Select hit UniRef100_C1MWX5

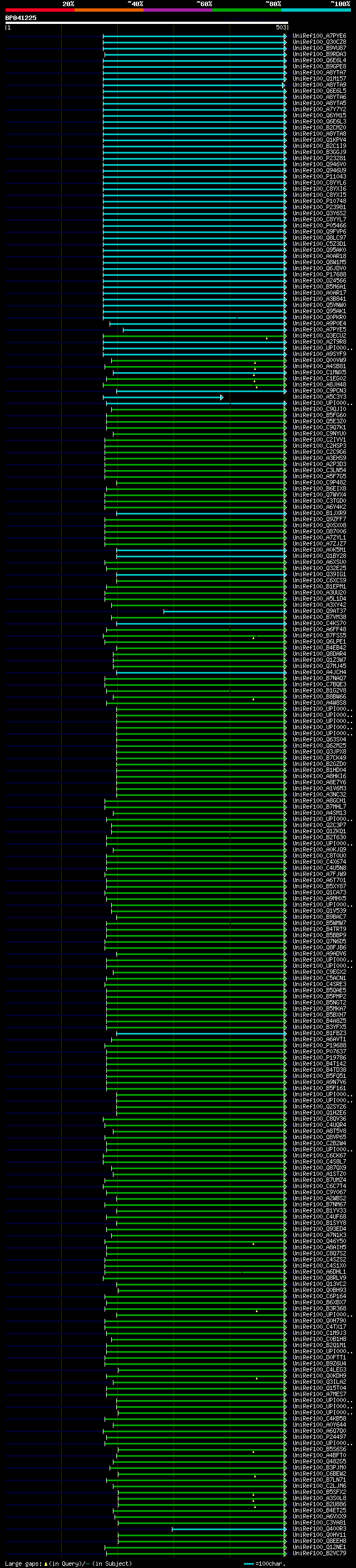319,373
